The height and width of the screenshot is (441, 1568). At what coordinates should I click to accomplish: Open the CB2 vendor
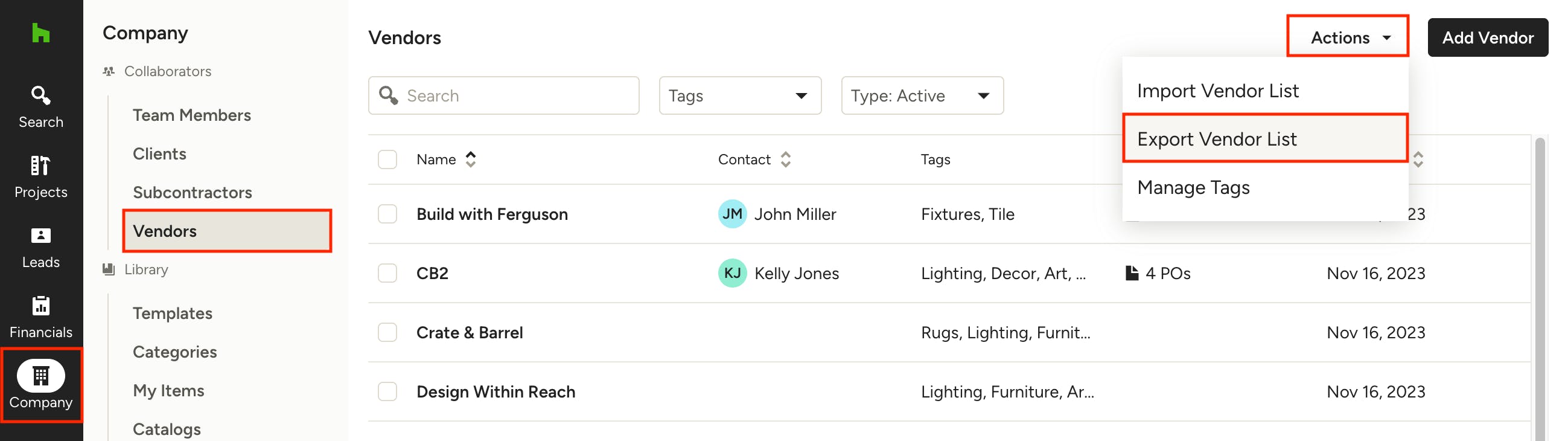click(x=432, y=273)
